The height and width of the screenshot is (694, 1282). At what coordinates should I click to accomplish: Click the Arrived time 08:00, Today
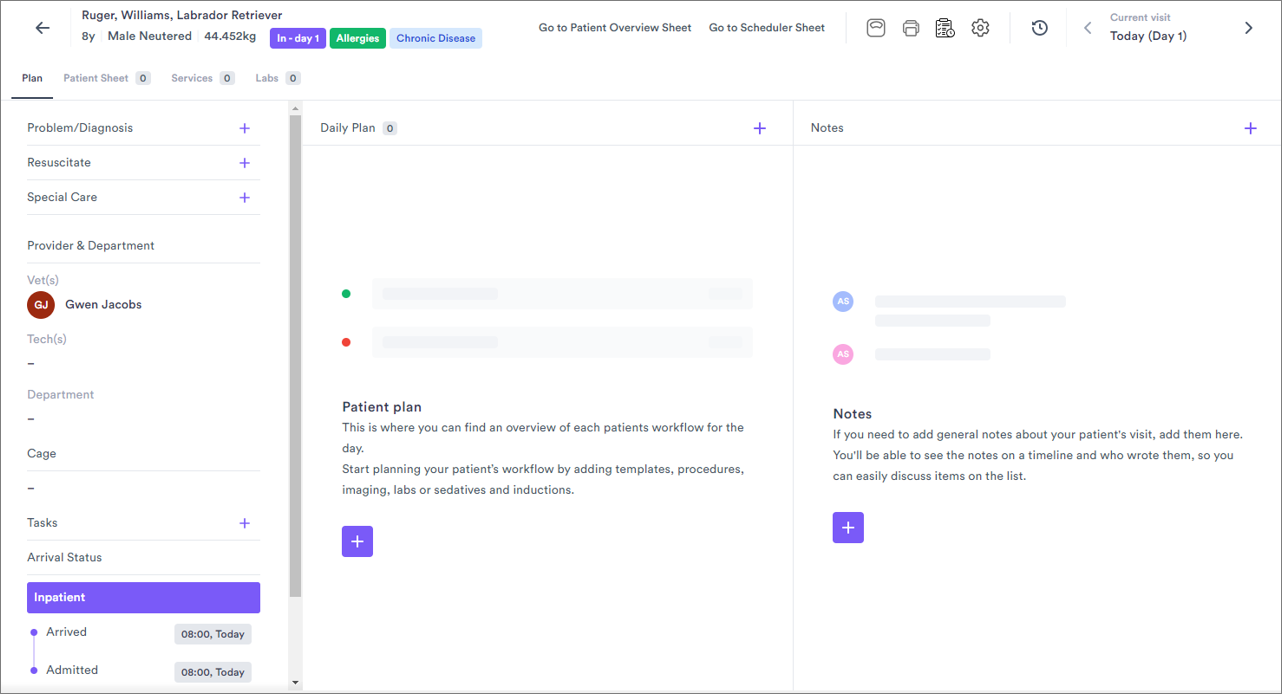(212, 634)
